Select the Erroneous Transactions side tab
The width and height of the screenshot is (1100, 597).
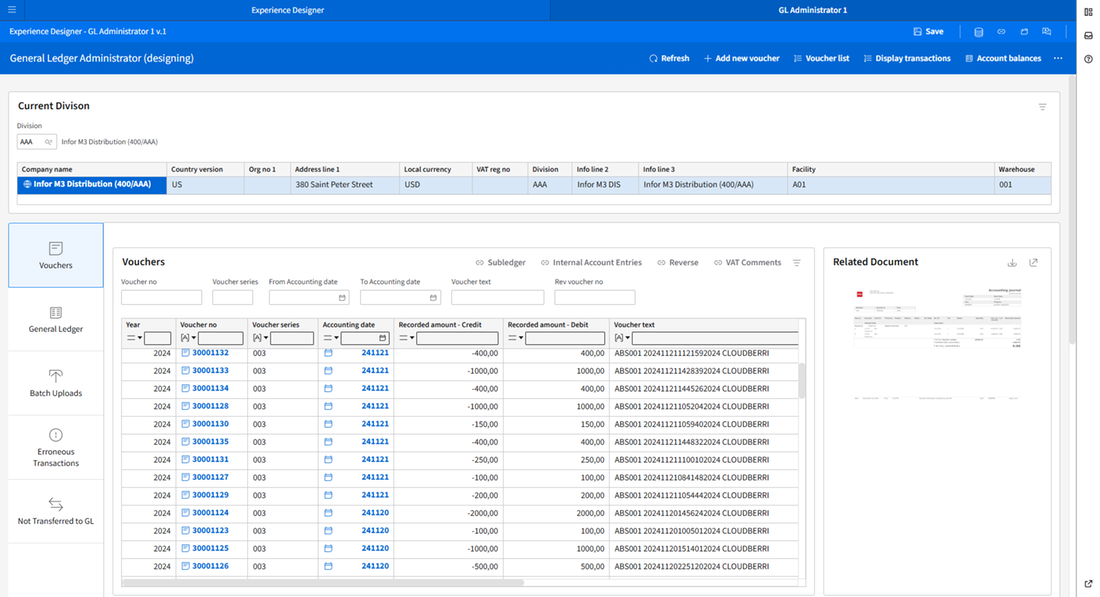(x=56, y=448)
